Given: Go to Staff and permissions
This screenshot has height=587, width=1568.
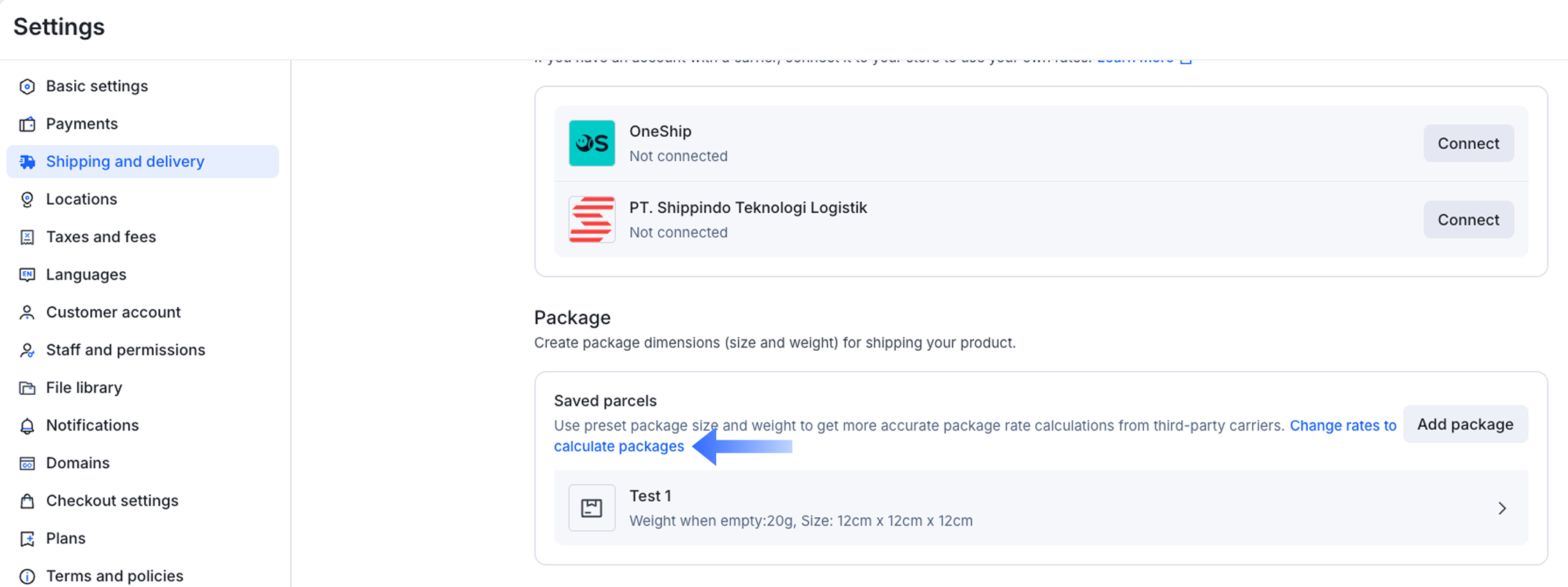Looking at the screenshot, I should [x=125, y=350].
